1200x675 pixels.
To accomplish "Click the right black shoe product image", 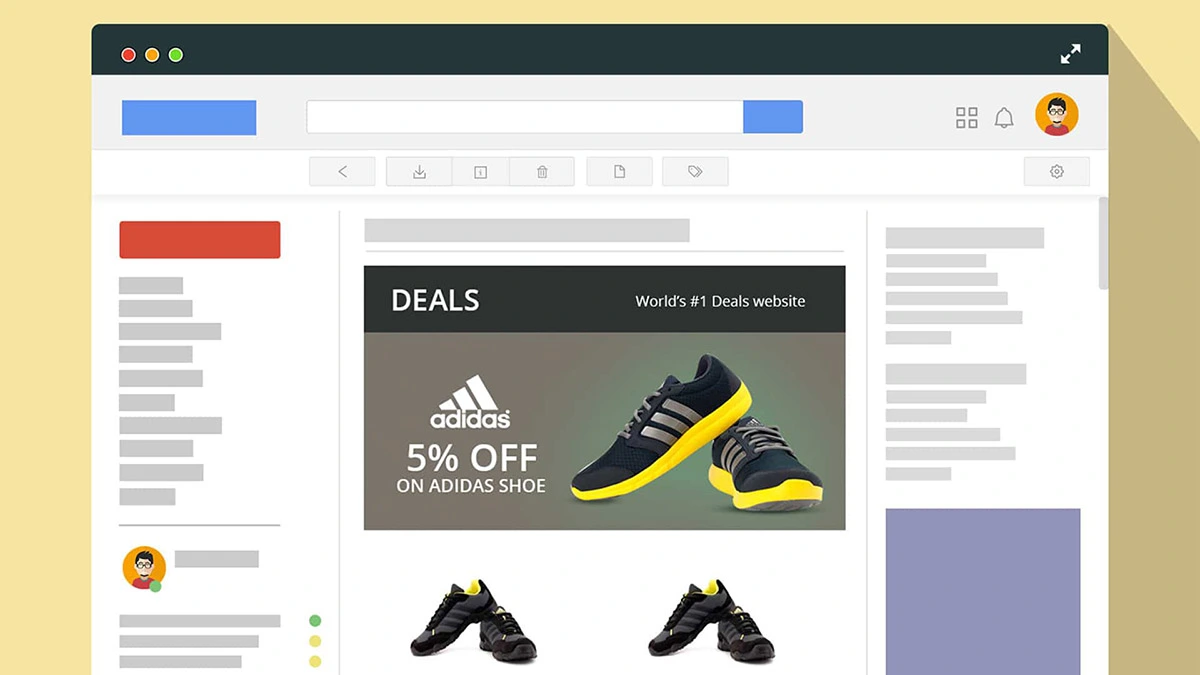I will tap(711, 619).
